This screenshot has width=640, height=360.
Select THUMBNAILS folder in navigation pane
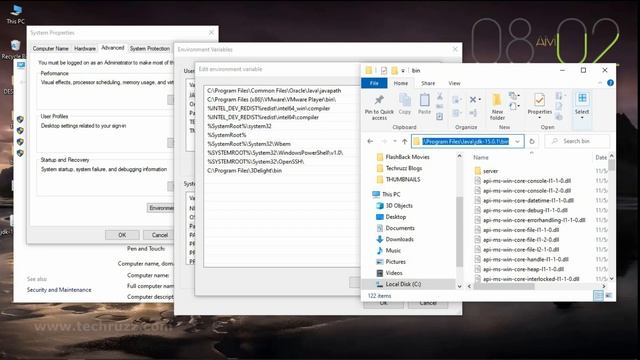(x=403, y=179)
